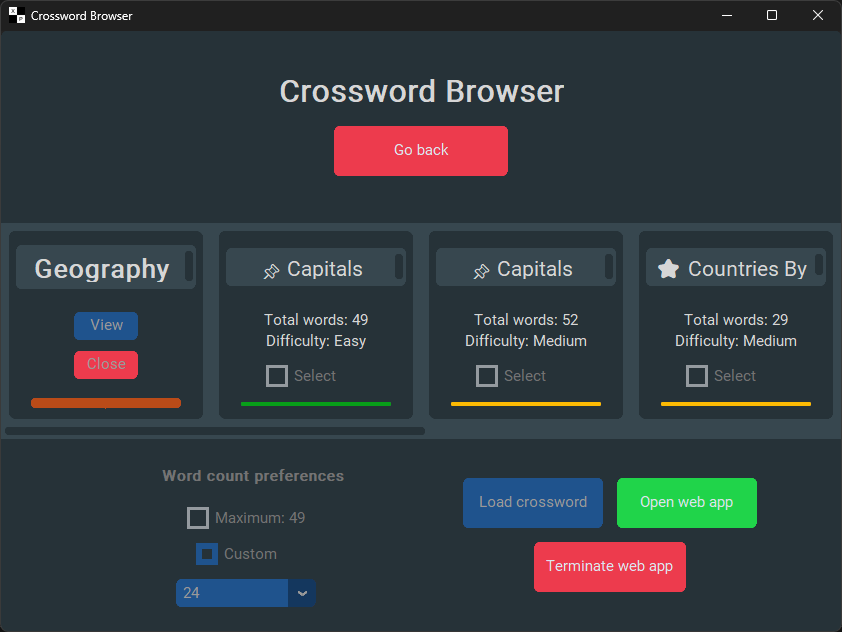Image resolution: width=842 pixels, height=632 pixels.
Task: Click the star icon beside Countries By
Action: 669,269
